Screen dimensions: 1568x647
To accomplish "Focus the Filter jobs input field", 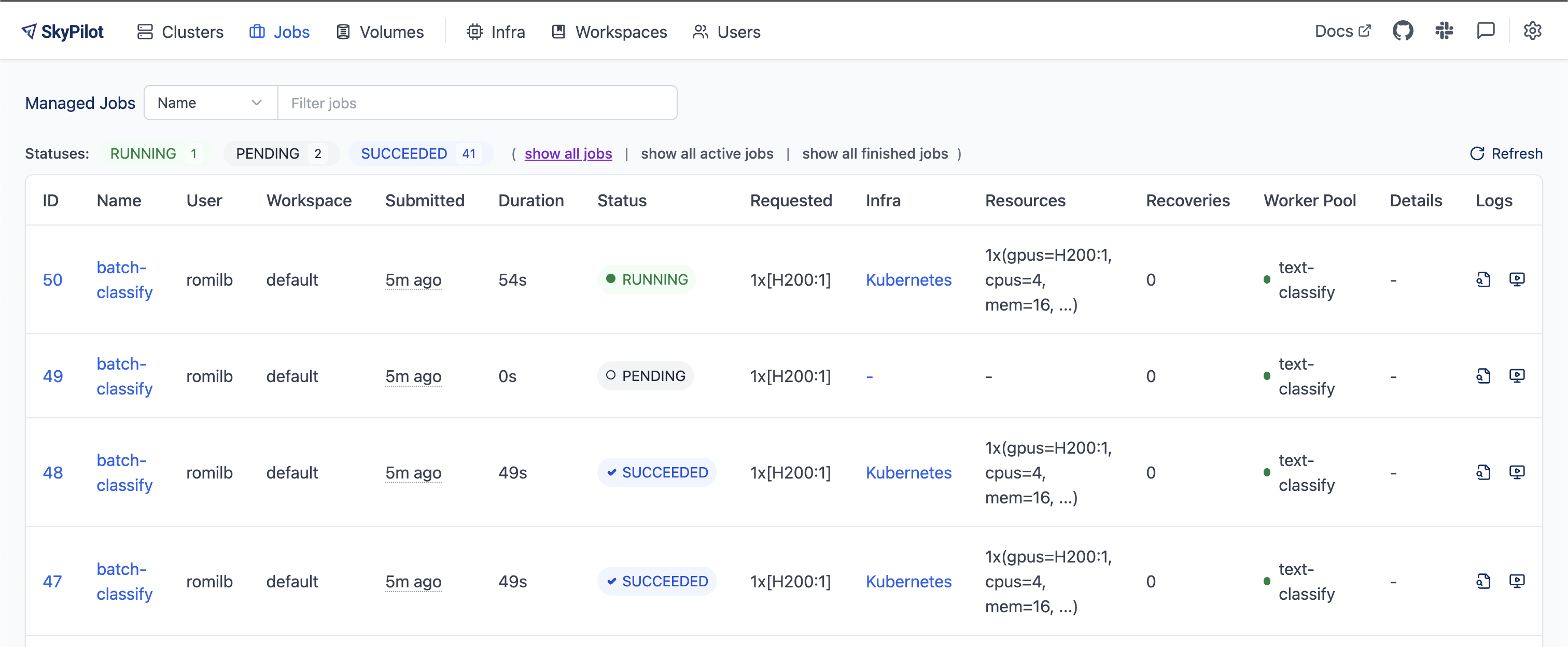I will (x=477, y=103).
